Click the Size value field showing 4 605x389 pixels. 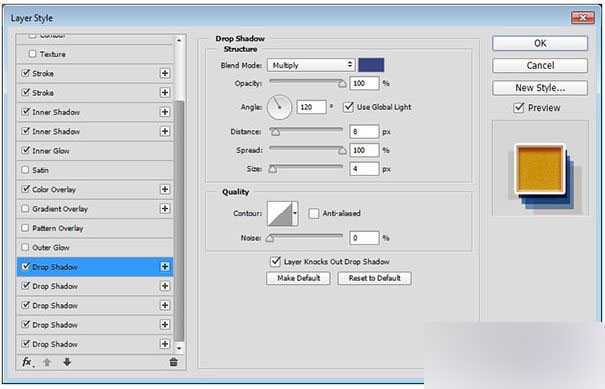click(x=364, y=169)
